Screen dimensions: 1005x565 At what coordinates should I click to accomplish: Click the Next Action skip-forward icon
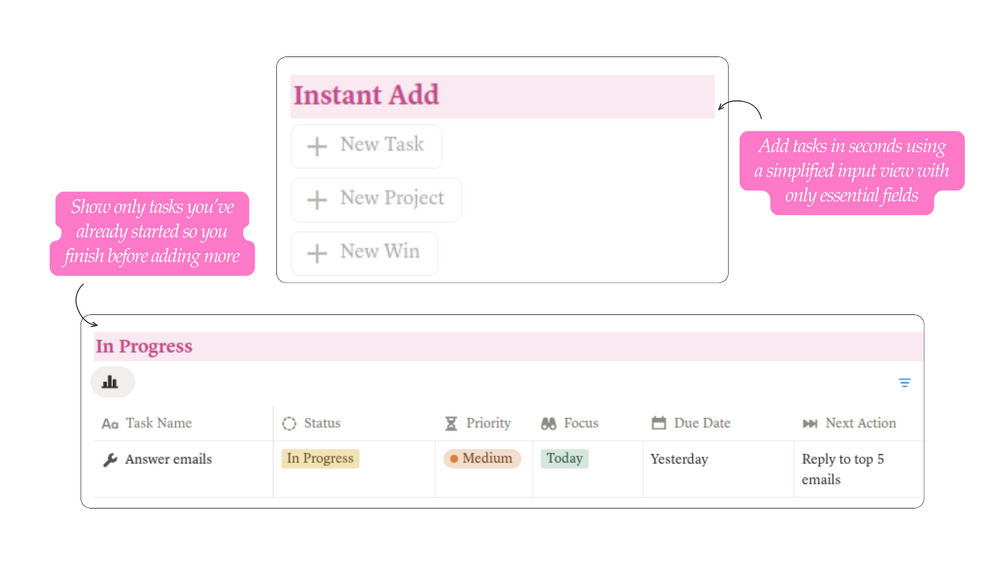(810, 424)
